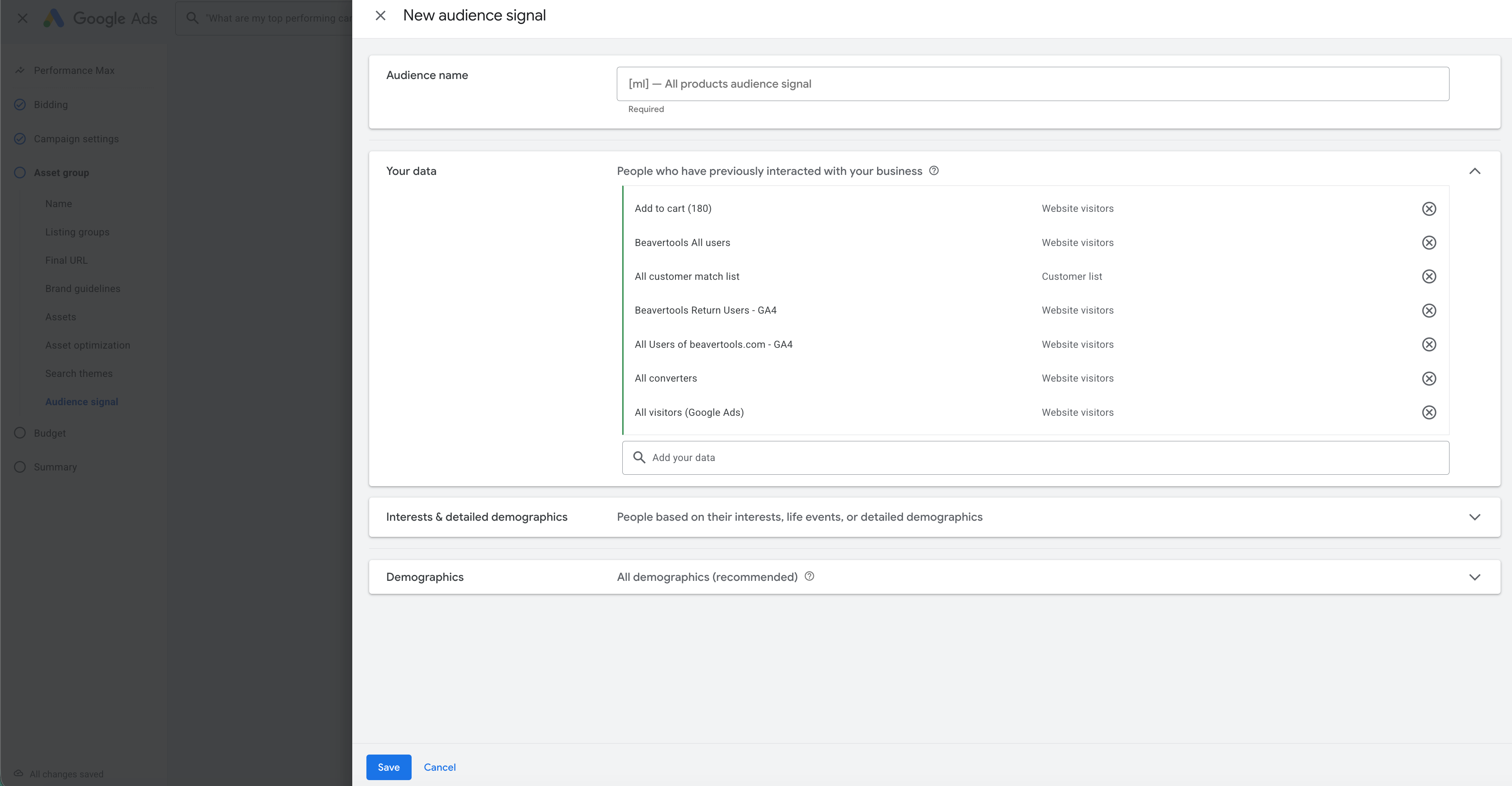The image size is (1512, 786).
Task: Jump to Audience signal subsection
Action: pyautogui.click(x=82, y=402)
